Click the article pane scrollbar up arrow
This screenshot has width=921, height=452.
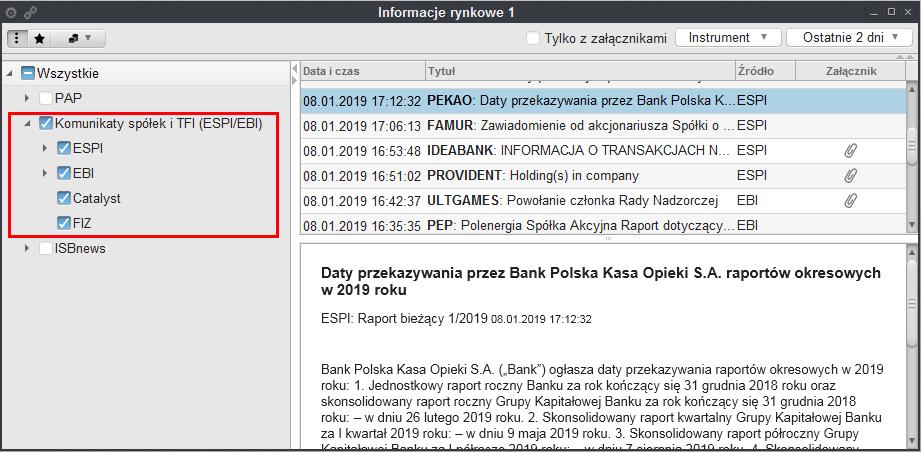click(912, 251)
